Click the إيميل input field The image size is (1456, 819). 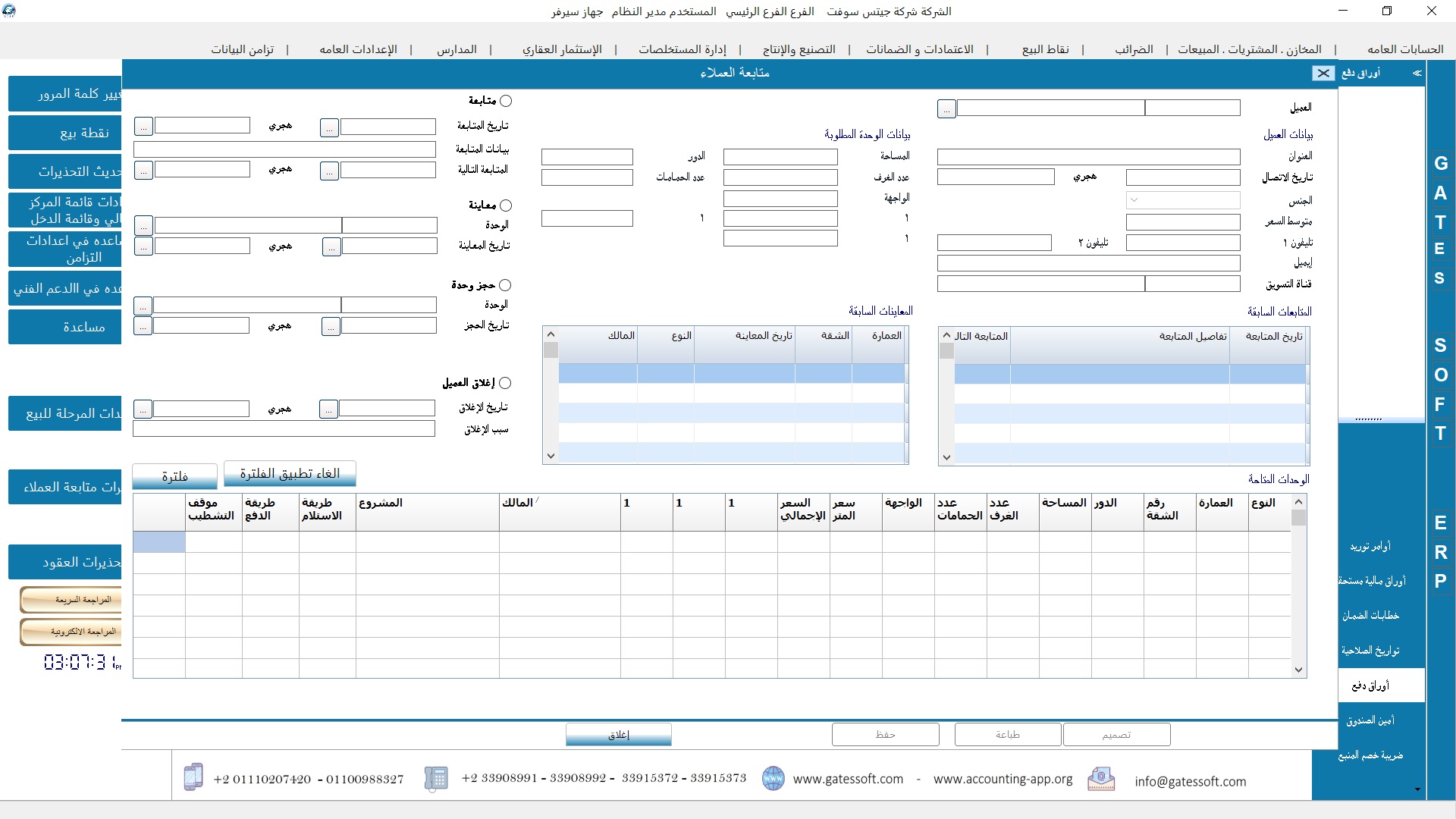point(1089,263)
